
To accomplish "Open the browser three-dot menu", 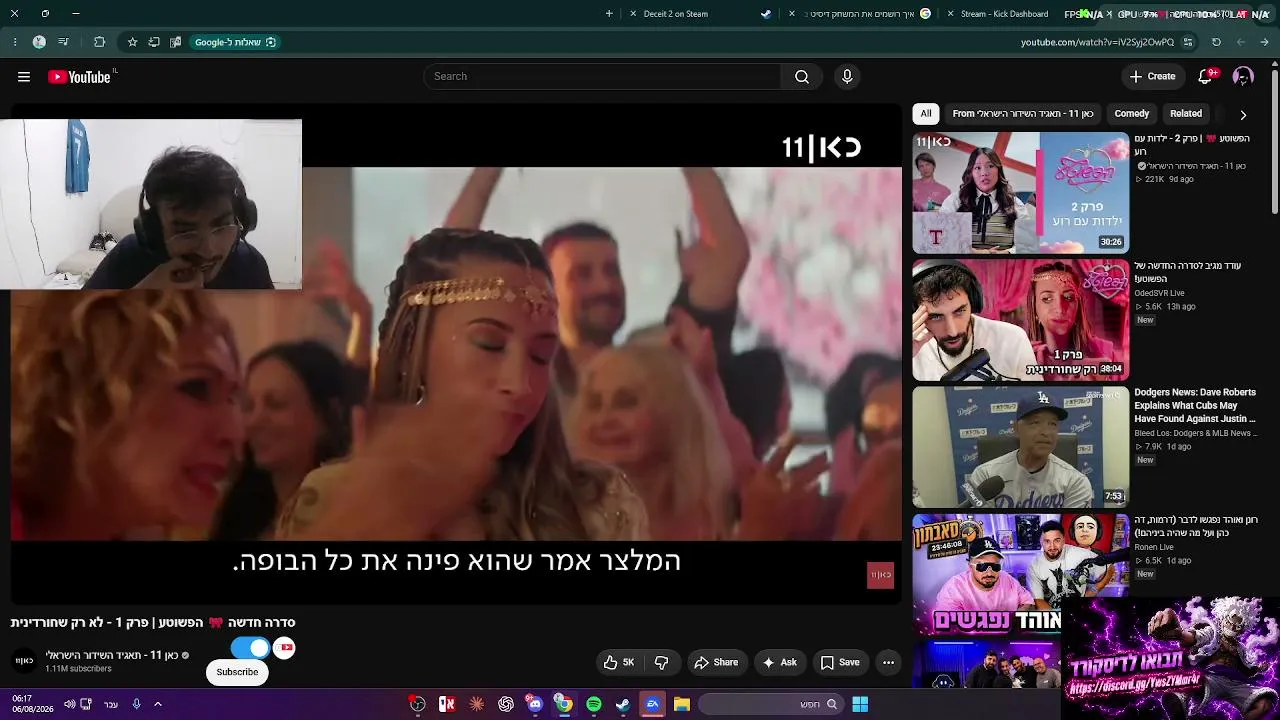I will (x=15, y=42).
